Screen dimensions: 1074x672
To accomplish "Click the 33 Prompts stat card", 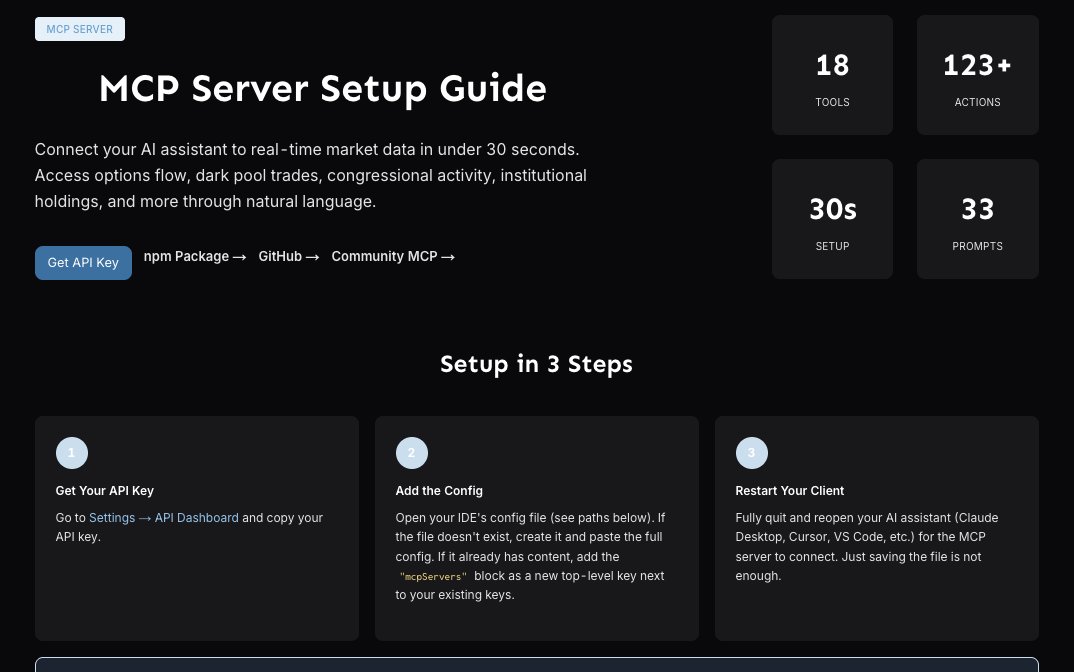I will pyautogui.click(x=977, y=219).
